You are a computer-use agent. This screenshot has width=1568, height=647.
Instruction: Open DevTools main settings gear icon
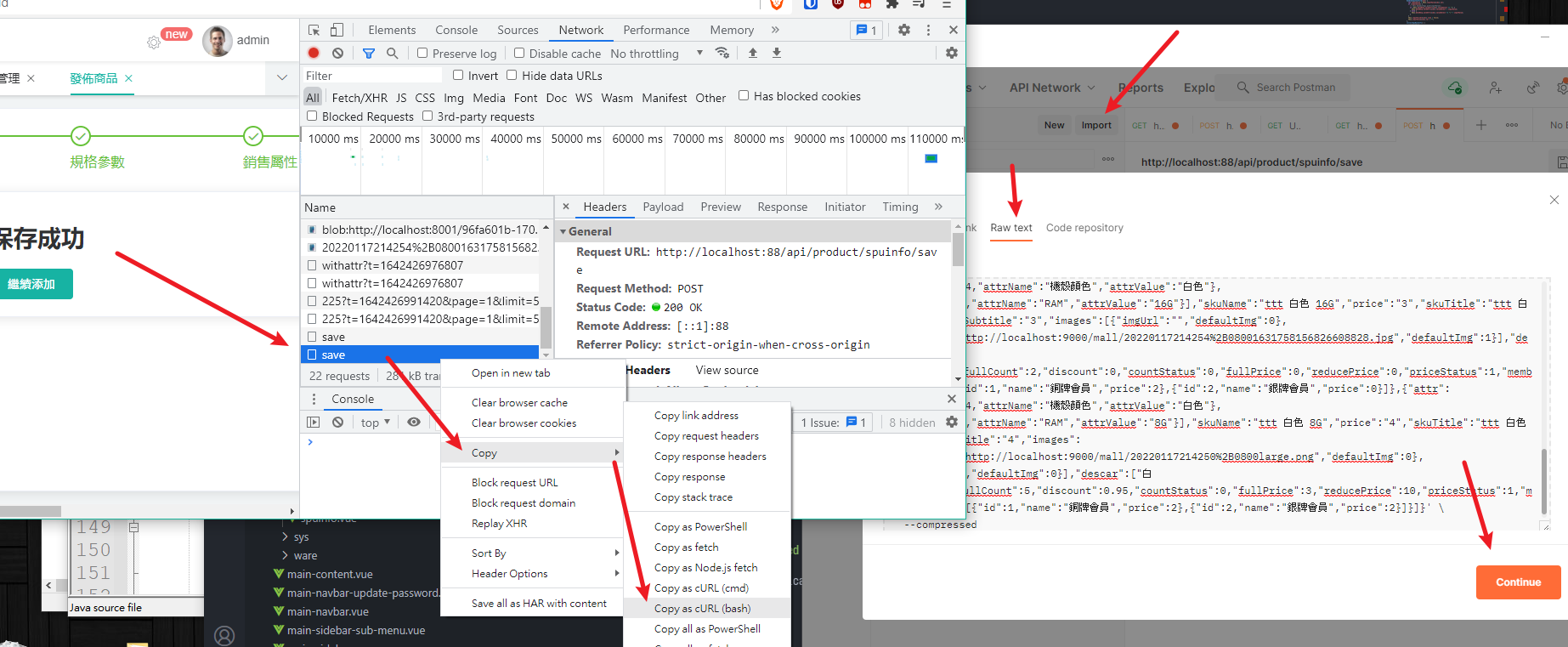click(x=904, y=30)
